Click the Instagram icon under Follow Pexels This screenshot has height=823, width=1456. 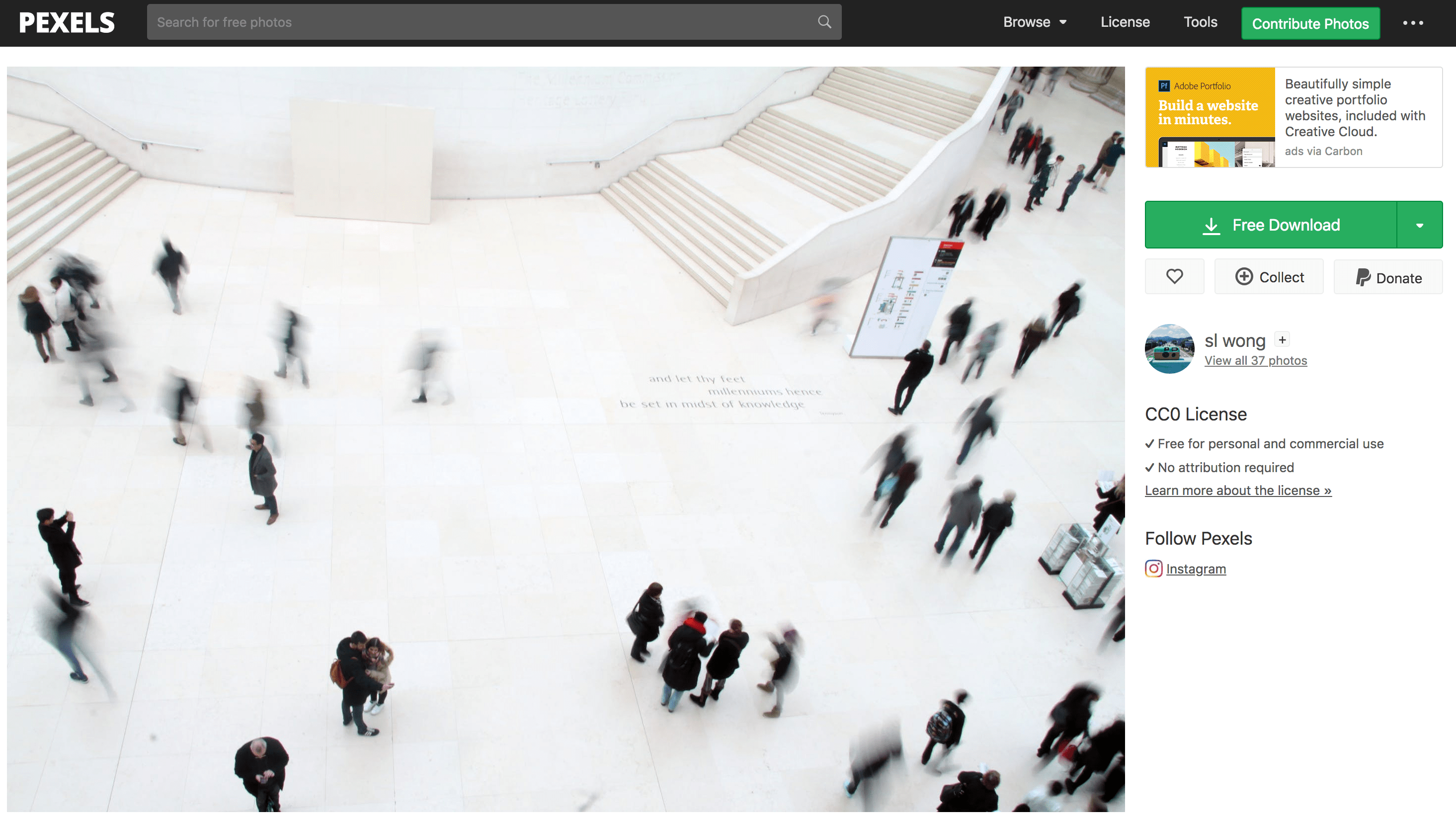(x=1153, y=568)
